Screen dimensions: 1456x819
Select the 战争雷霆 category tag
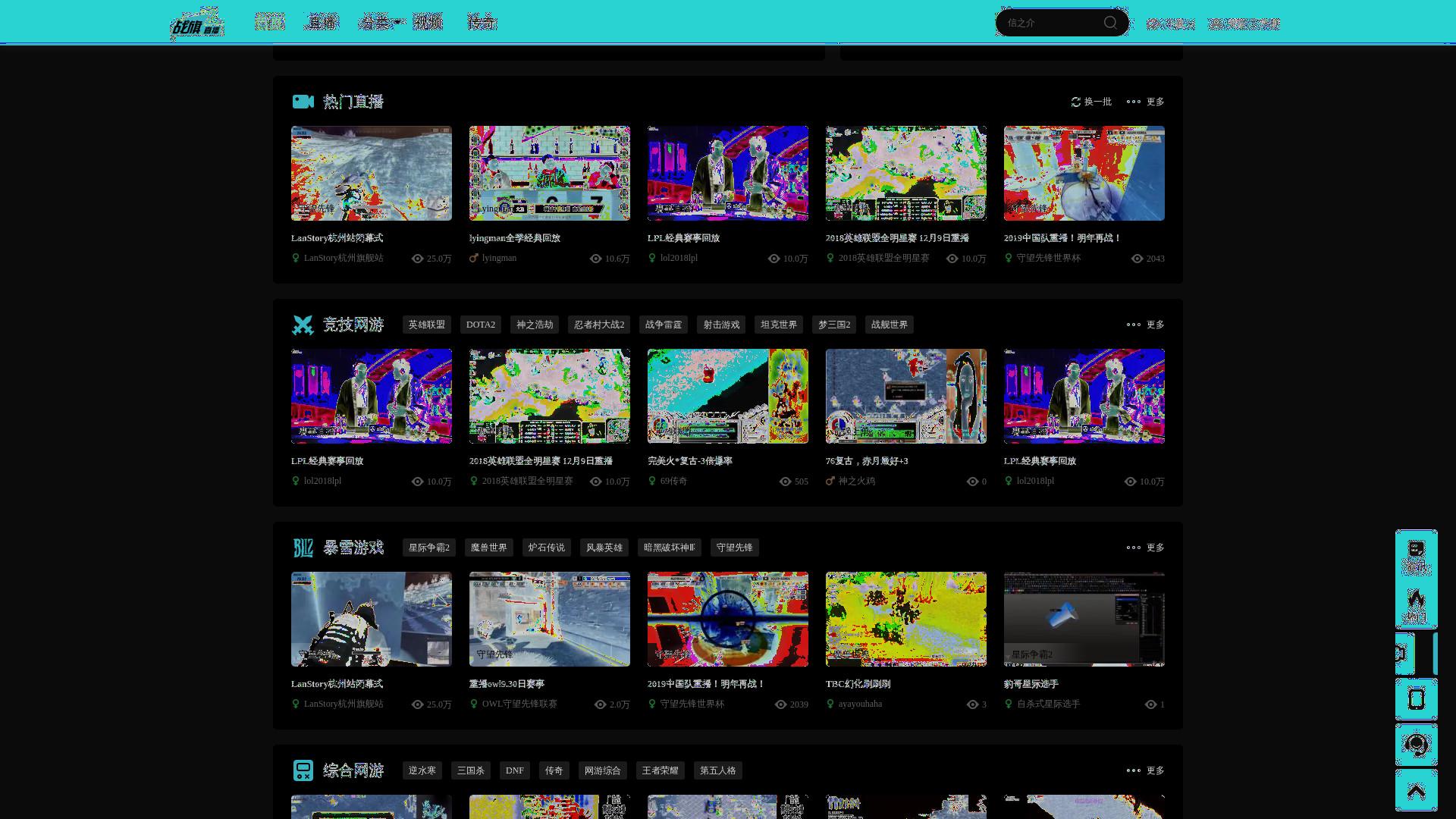point(664,325)
